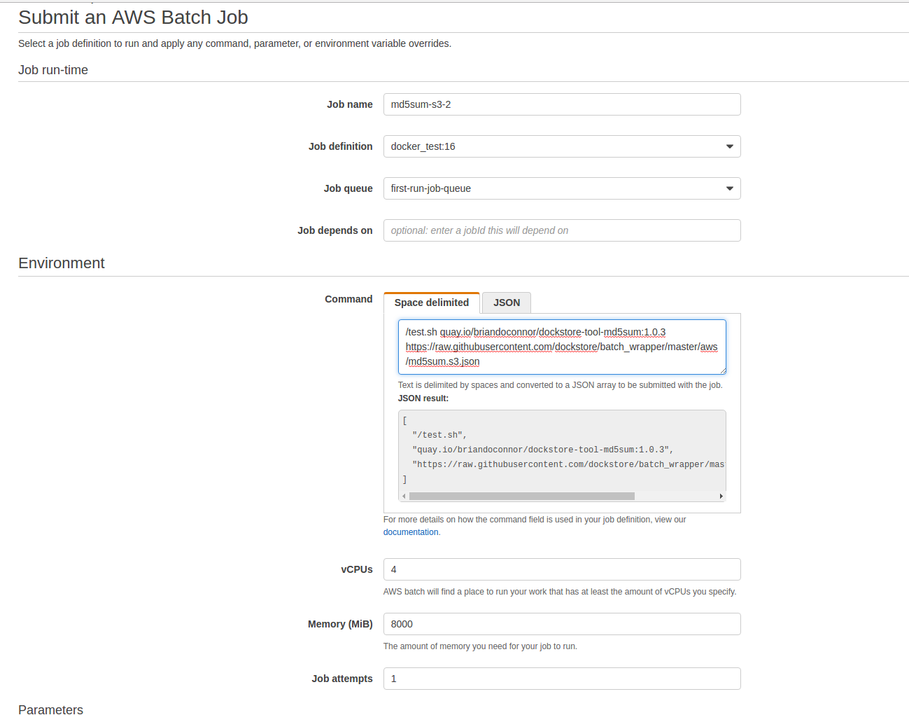Image resolution: width=909 pixels, height=715 pixels.
Task: Click the "Job queue" label
Action: (348, 188)
